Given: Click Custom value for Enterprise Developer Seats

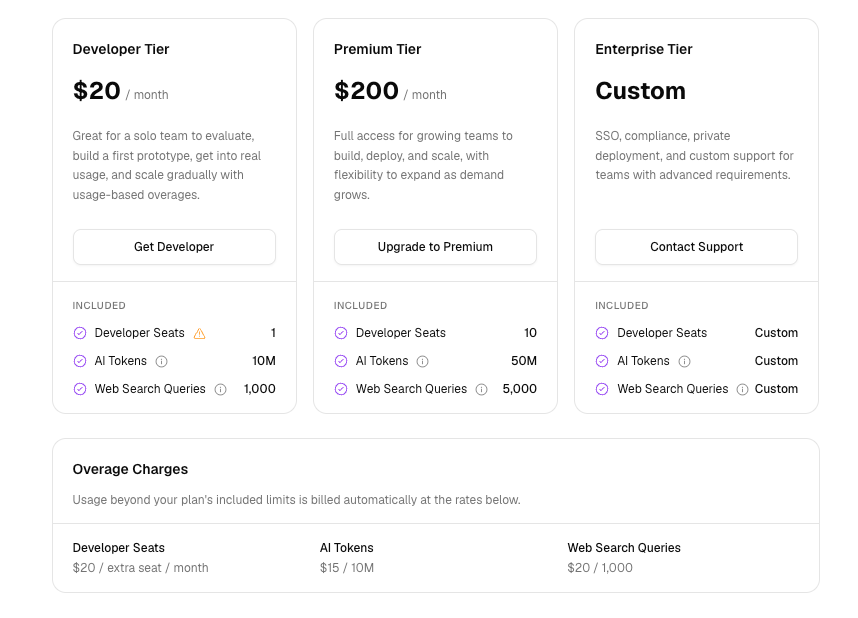Looking at the screenshot, I should click(x=776, y=333).
